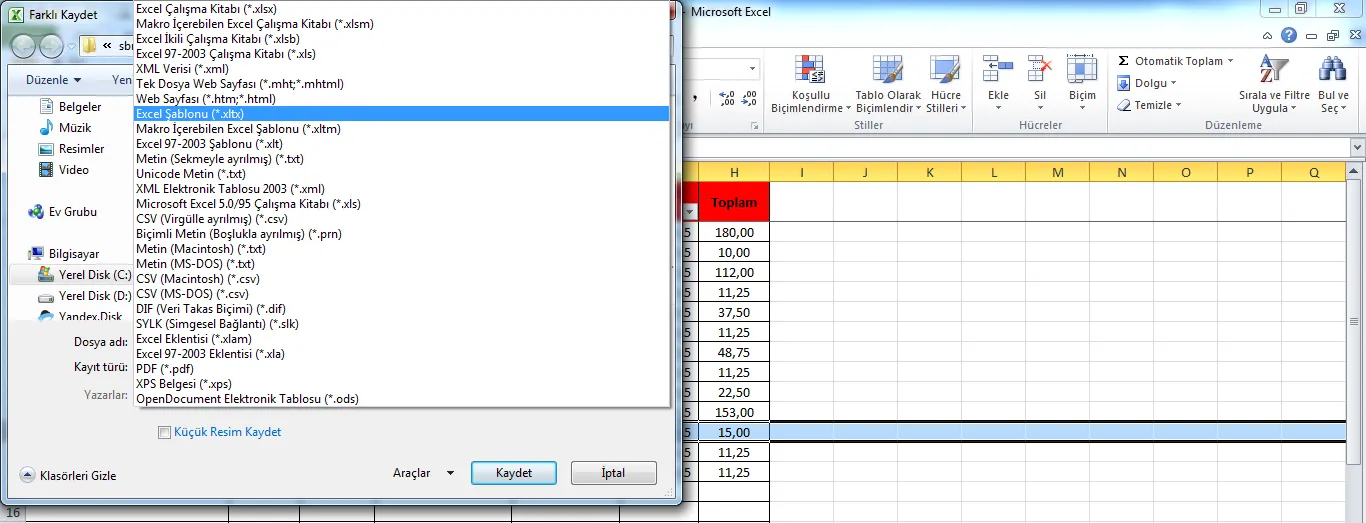
Task: Select PDF (*.pdf) file type
Action: pyautogui.click(x=165, y=369)
